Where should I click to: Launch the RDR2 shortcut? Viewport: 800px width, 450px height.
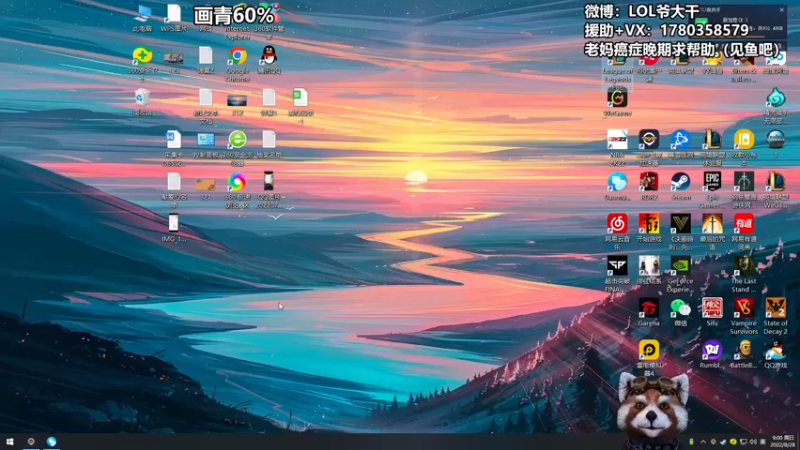coord(649,182)
